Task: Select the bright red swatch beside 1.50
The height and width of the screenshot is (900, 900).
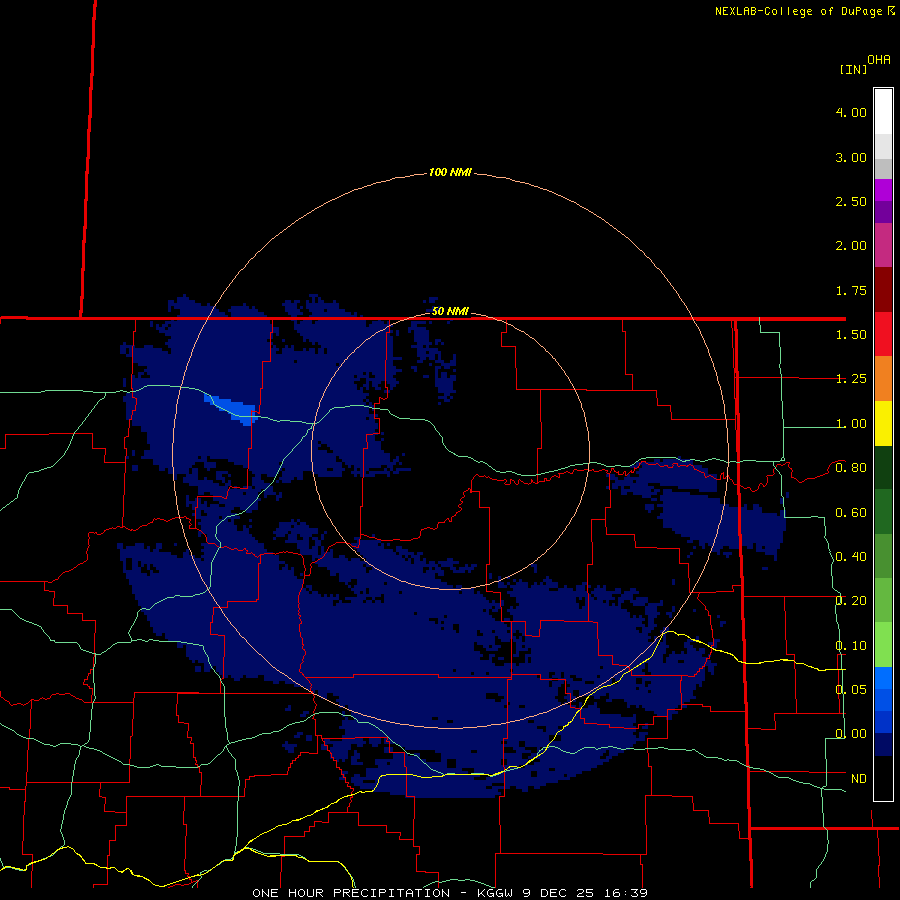Action: click(x=883, y=334)
